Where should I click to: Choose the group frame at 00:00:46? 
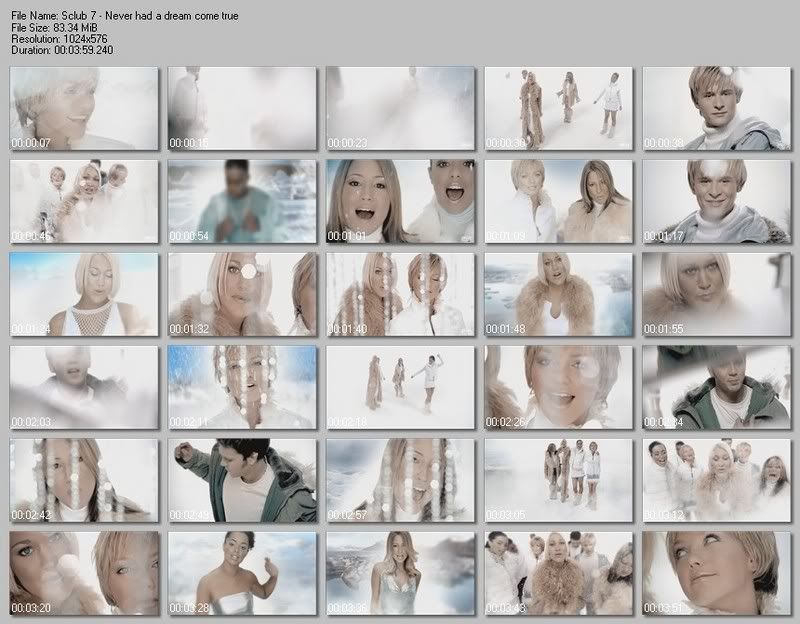tap(84, 202)
